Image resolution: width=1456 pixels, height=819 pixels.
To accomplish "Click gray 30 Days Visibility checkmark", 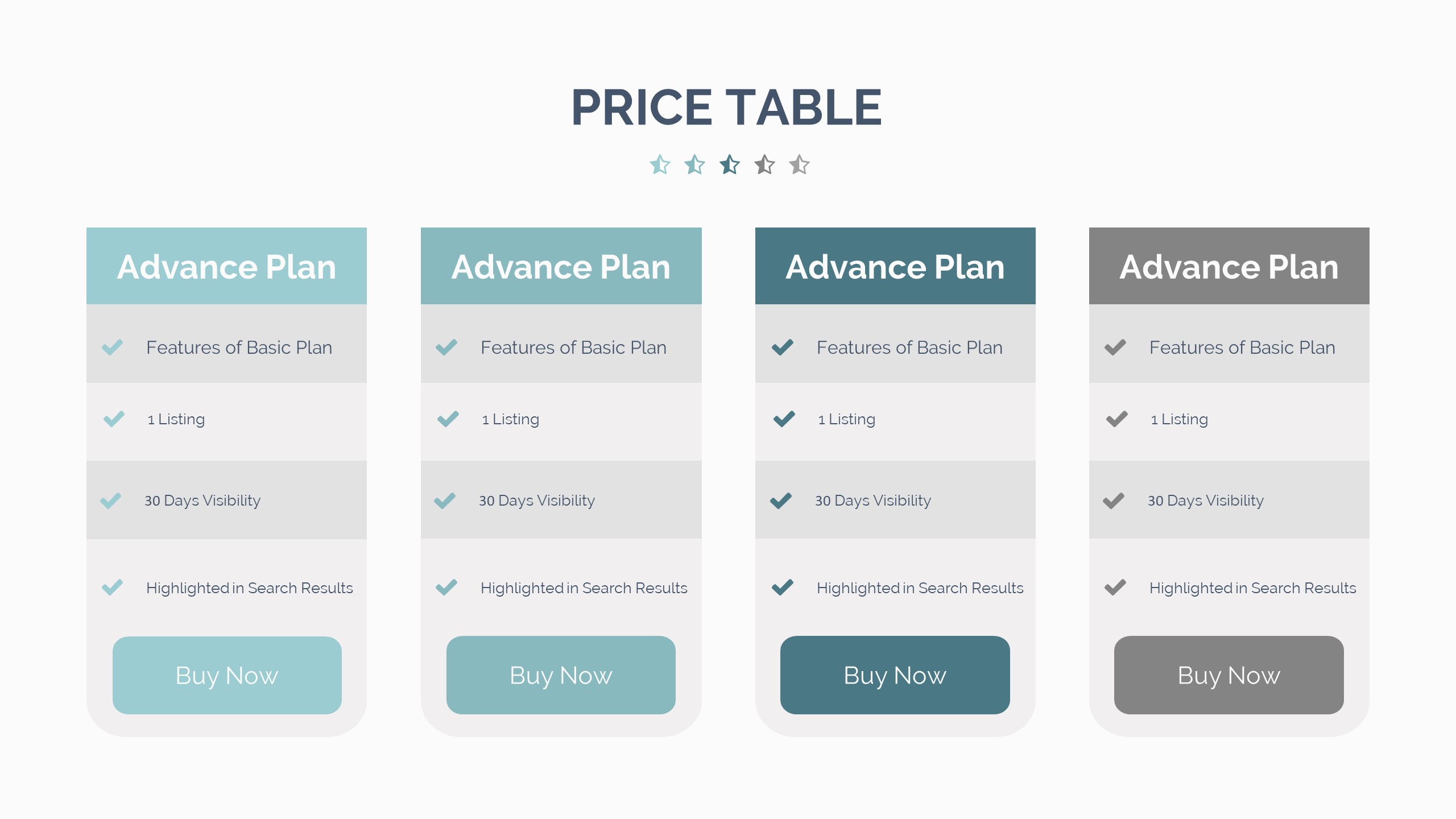I will click(x=1113, y=500).
